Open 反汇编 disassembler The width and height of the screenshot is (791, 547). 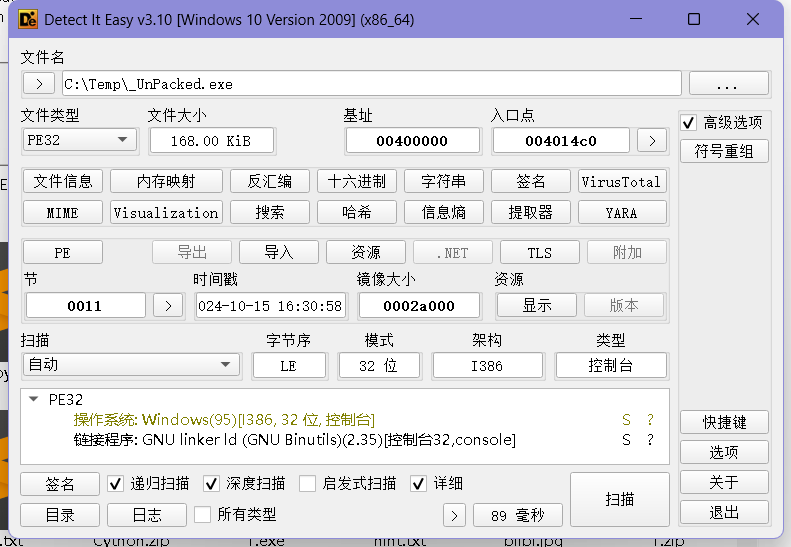click(269, 181)
